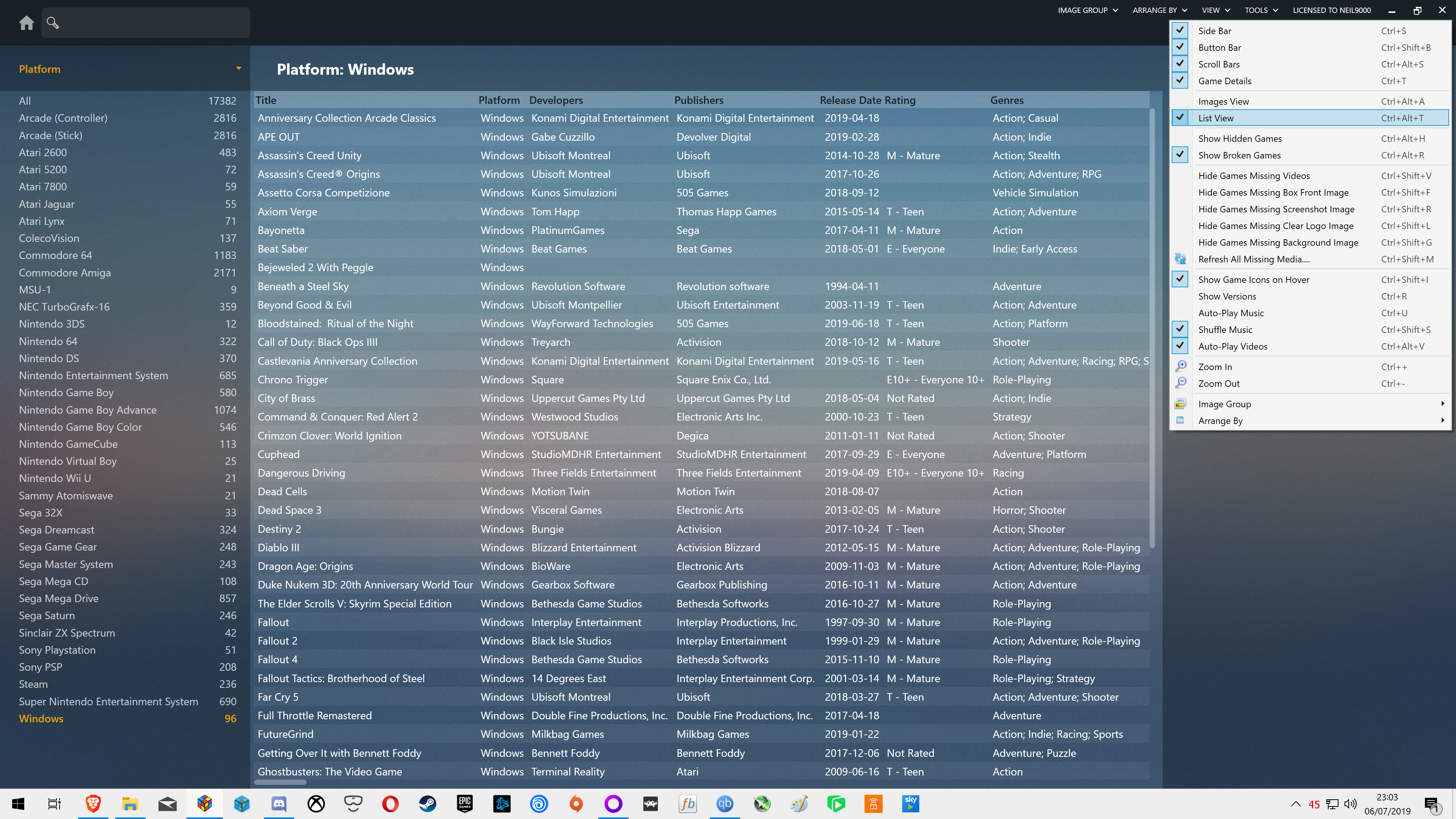The height and width of the screenshot is (819, 1456).
Task: Enable Show Hidden Games
Action: [1310, 138]
